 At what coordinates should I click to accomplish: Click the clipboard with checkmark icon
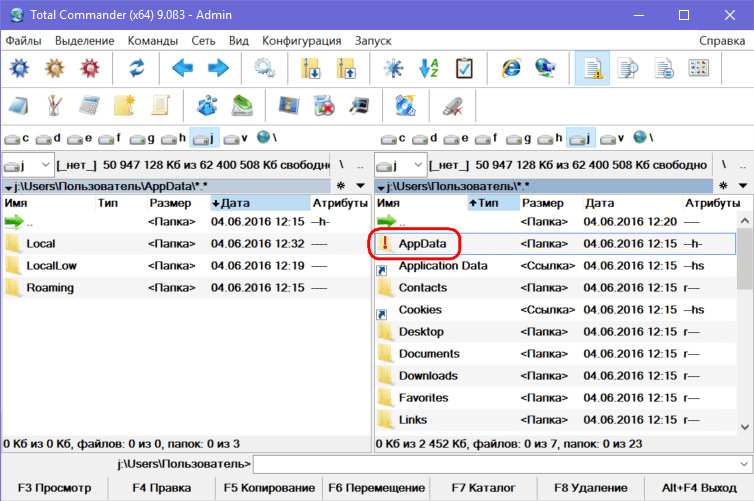click(464, 68)
